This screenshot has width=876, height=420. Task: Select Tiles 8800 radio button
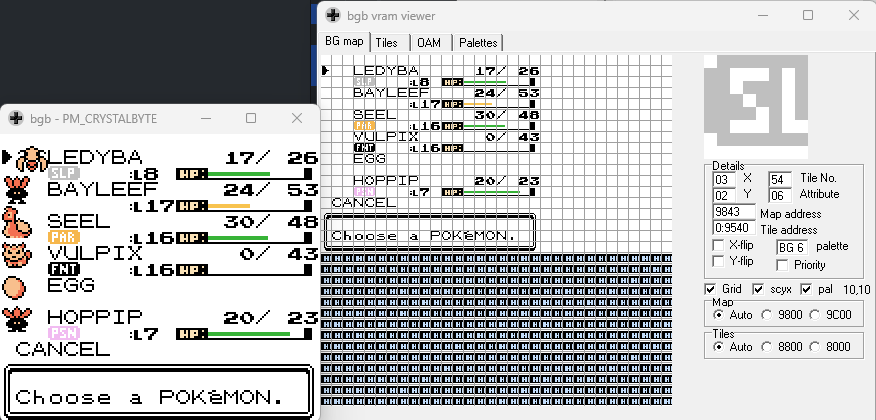(x=766, y=347)
